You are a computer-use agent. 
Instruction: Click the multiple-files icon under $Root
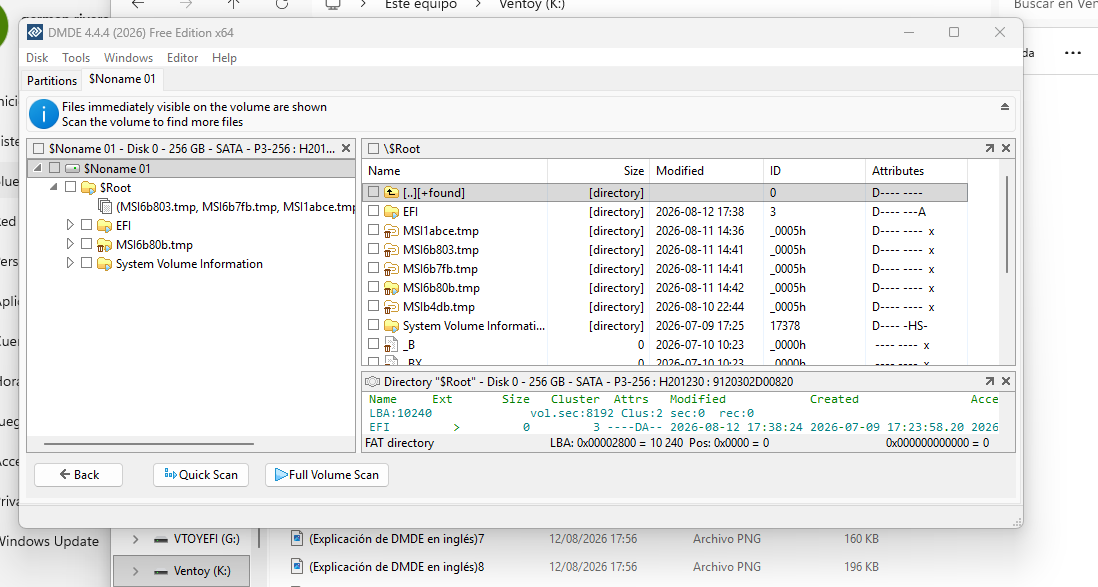pyautogui.click(x=105, y=207)
